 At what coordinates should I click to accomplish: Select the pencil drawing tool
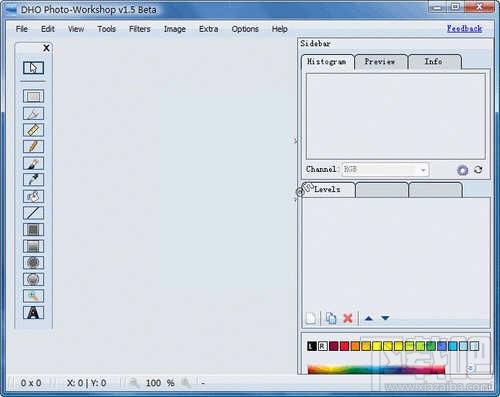pyautogui.click(x=33, y=146)
